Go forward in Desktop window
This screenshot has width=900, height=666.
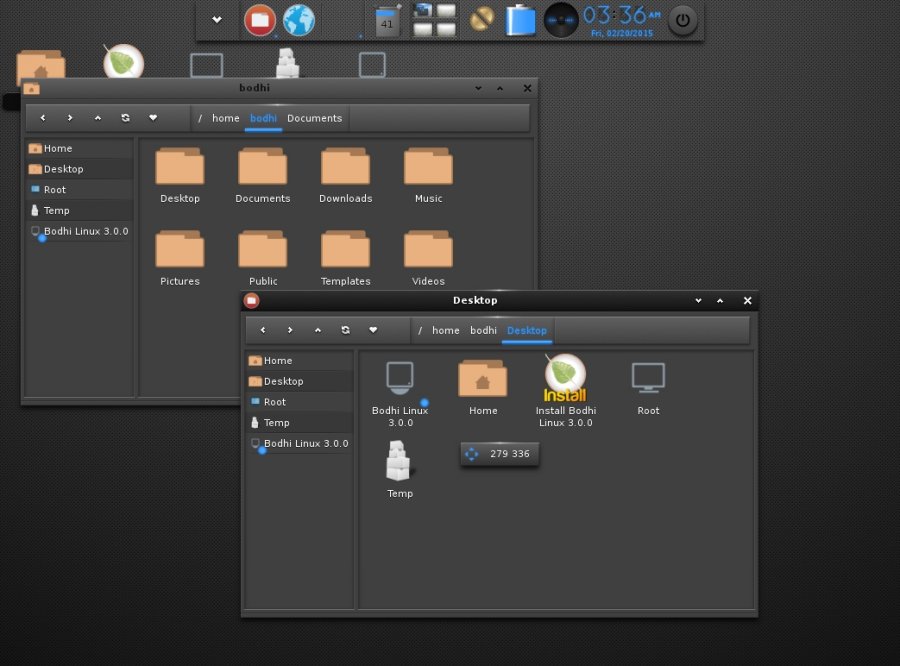coord(290,330)
